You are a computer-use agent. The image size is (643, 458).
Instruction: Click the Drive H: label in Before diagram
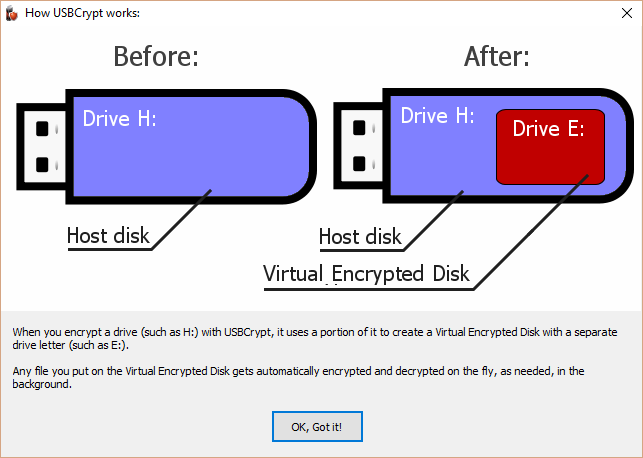pyautogui.click(x=119, y=119)
